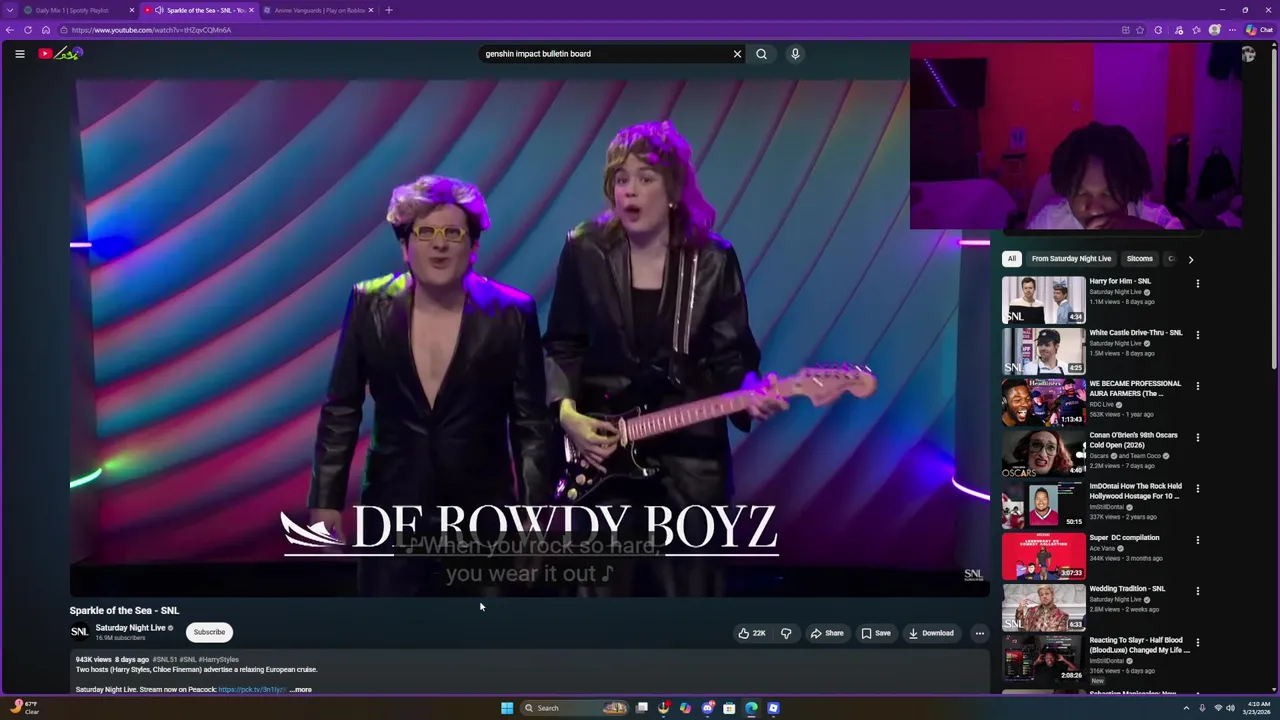The image size is (1280, 720).
Task: Click the page vertical scrollbar
Action: pos(1274,210)
